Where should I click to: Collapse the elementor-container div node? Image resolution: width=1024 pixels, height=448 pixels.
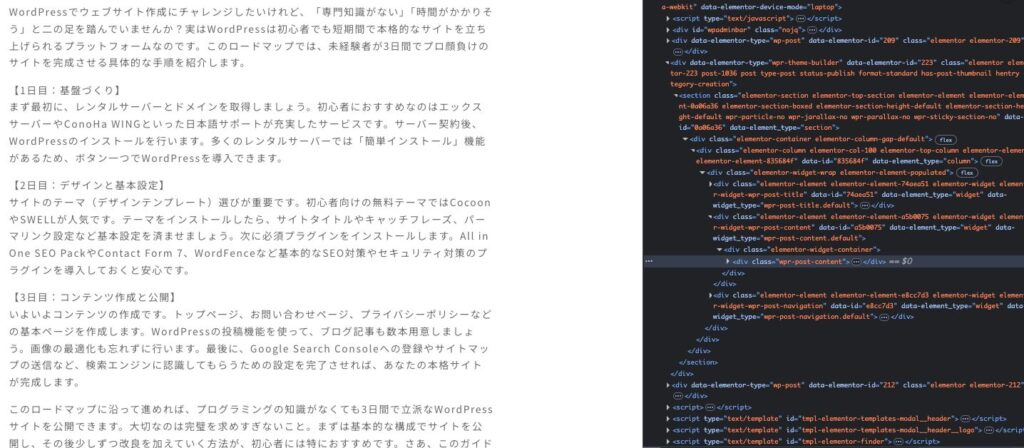click(685, 139)
